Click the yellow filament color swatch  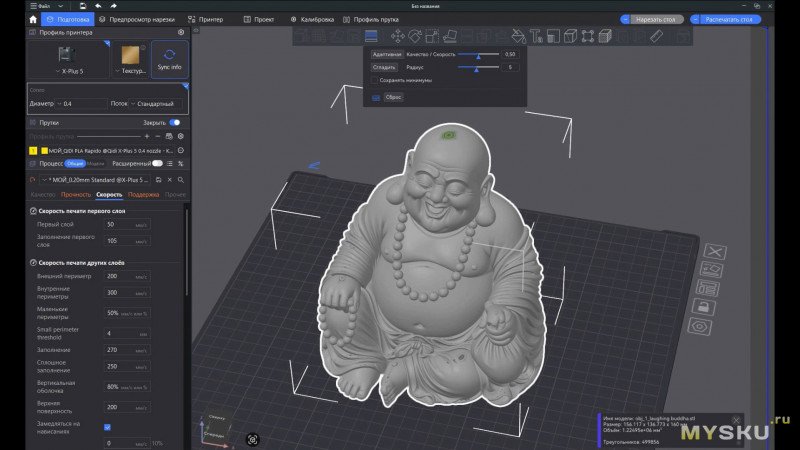tap(44, 151)
